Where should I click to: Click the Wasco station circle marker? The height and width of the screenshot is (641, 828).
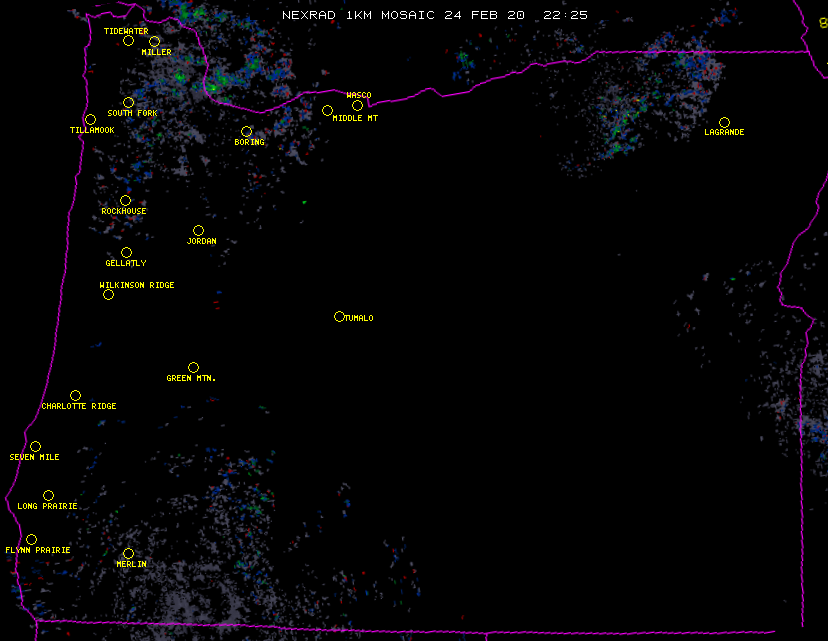pos(357,106)
